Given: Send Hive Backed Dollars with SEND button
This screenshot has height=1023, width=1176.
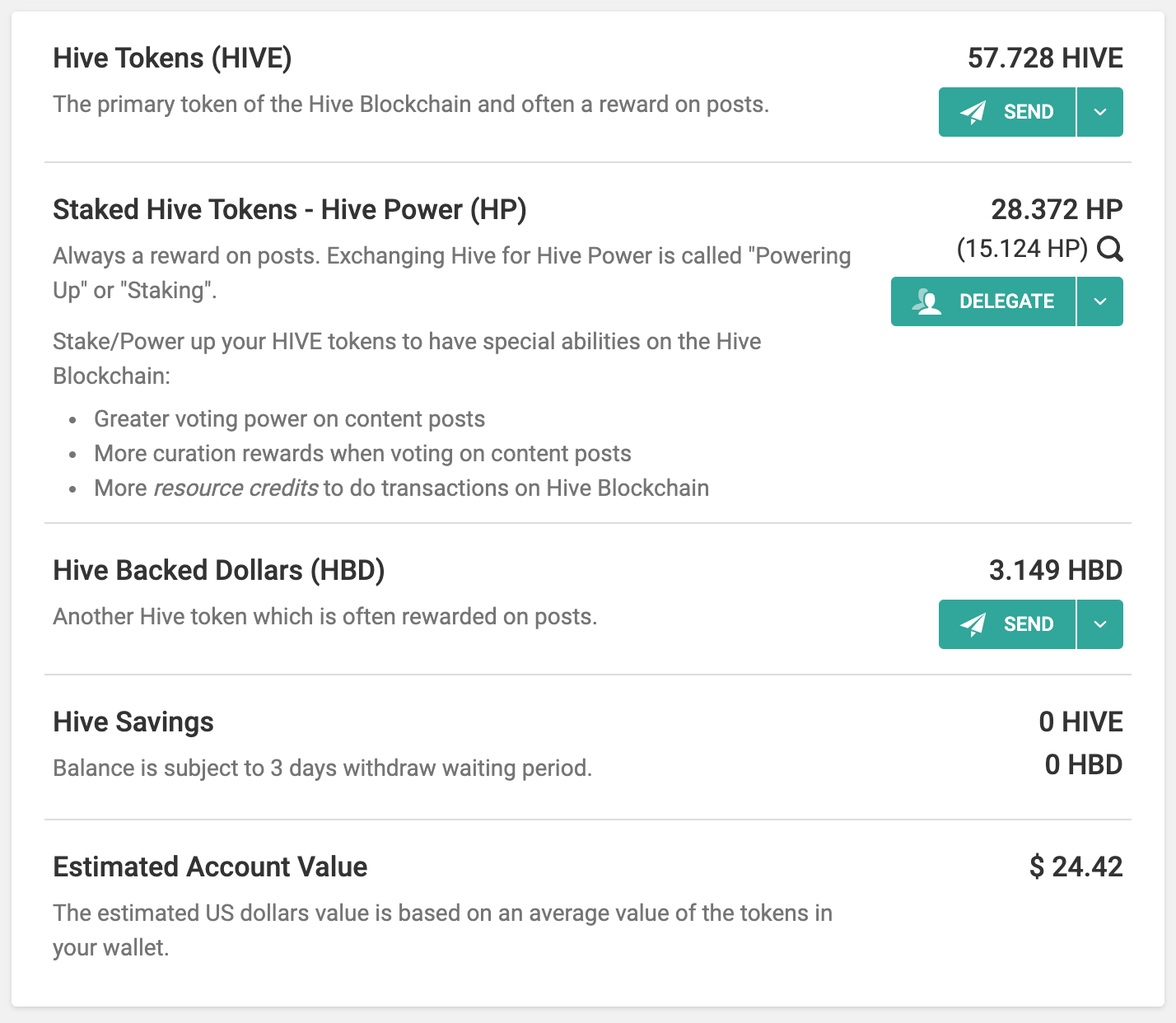Looking at the screenshot, I should [1007, 624].
